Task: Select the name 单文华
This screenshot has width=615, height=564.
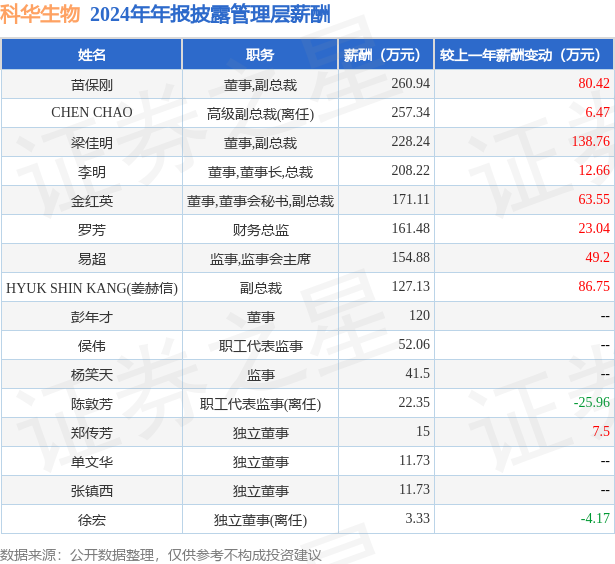Action: coord(92,462)
